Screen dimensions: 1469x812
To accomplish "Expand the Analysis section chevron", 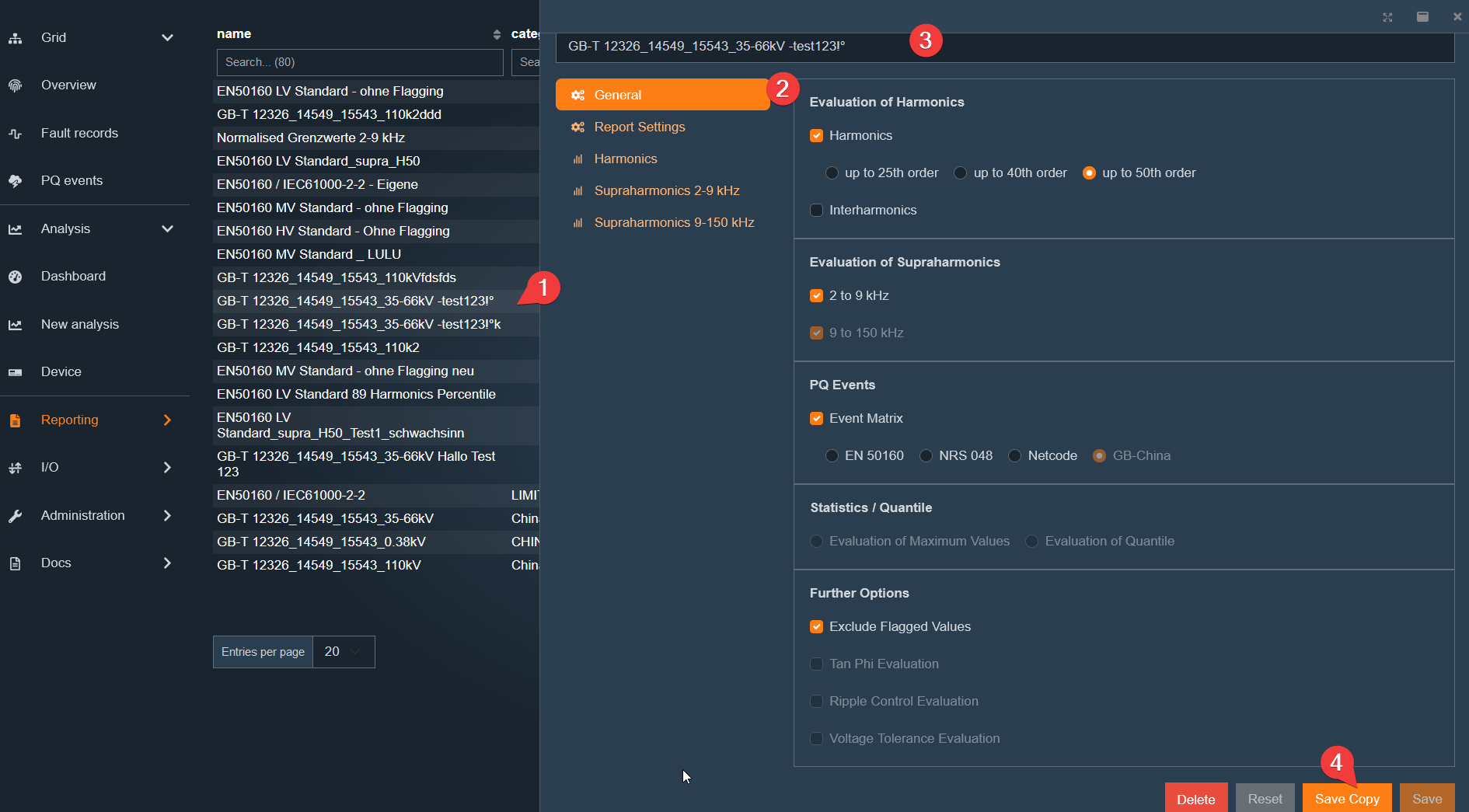I will [x=167, y=229].
